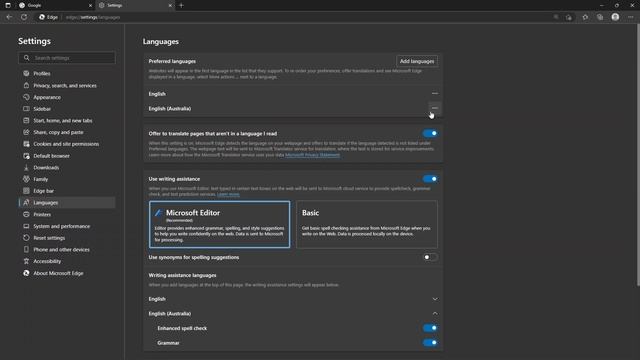The image size is (640, 360).
Task: Select the Basic writing assistance card
Action: pyautogui.click(x=367, y=224)
